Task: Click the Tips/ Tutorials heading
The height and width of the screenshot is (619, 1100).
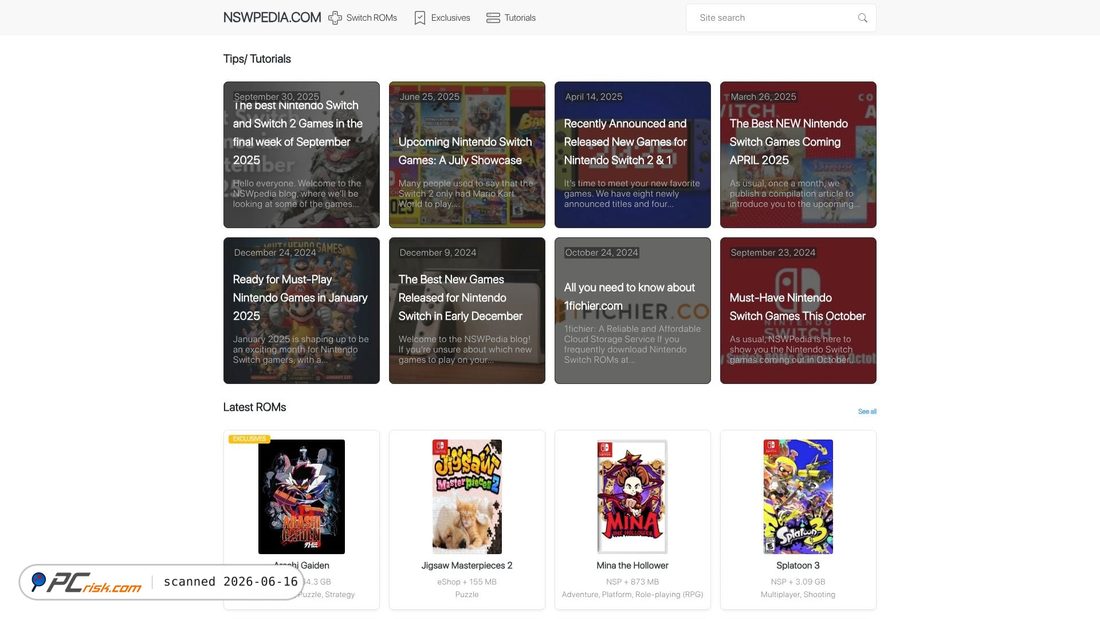Action: [257, 59]
